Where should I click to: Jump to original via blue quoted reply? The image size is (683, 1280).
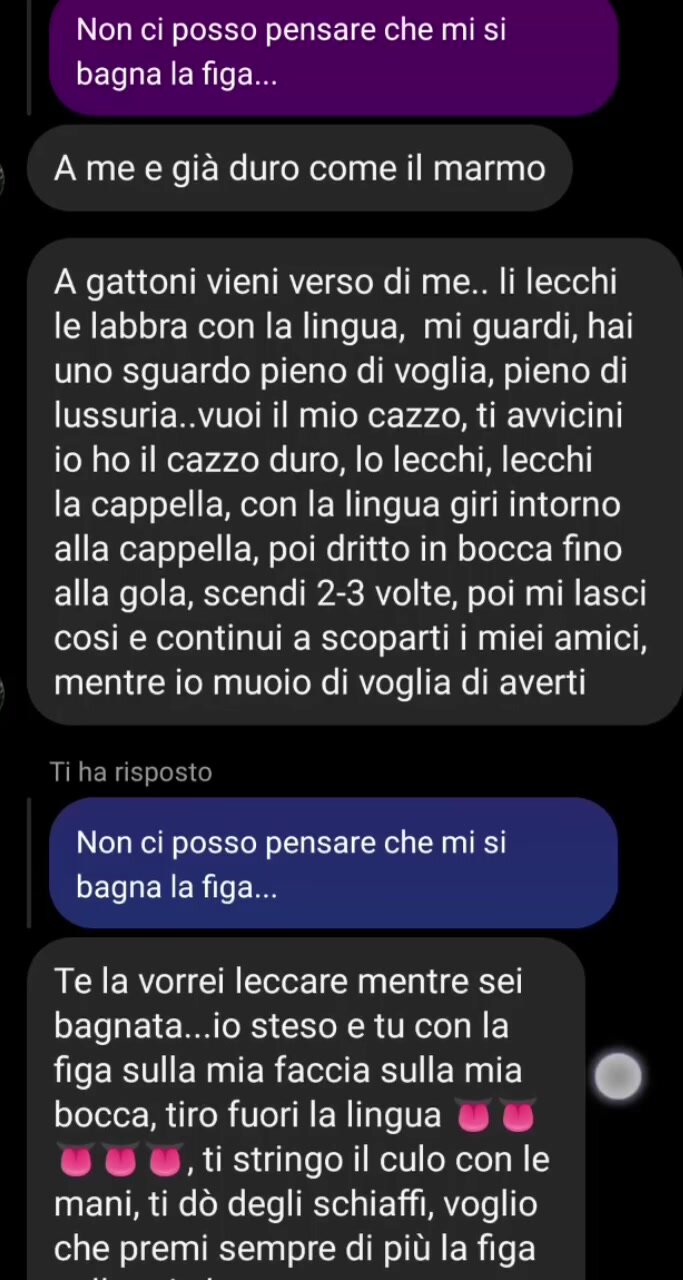pyautogui.click(x=334, y=862)
